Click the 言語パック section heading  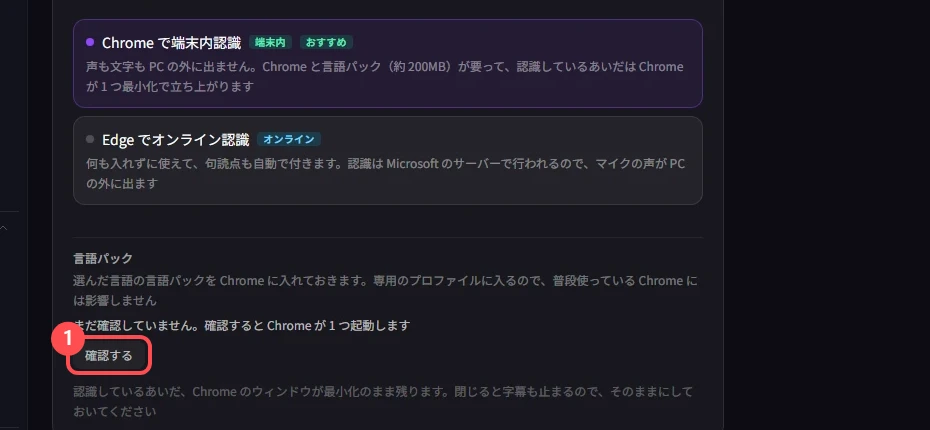click(x=103, y=258)
